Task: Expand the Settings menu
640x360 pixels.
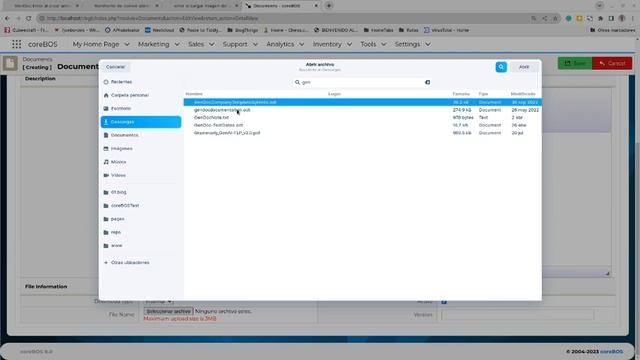Action: [x=412, y=44]
